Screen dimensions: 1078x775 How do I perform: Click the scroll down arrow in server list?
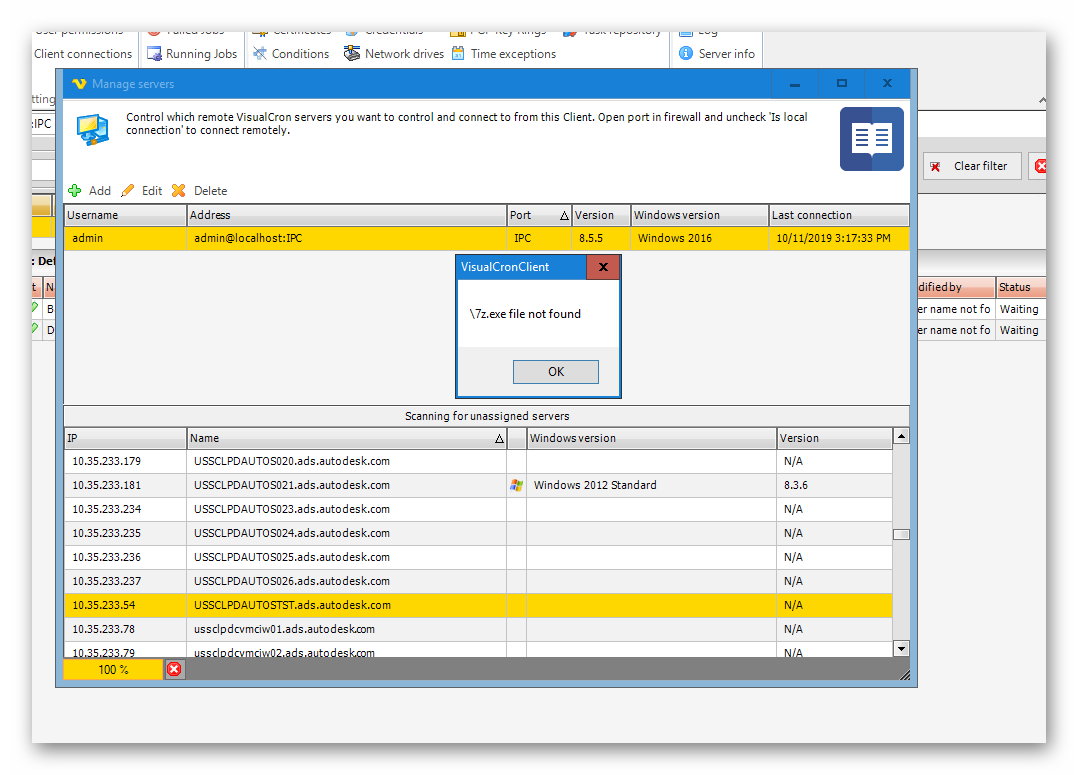[901, 649]
